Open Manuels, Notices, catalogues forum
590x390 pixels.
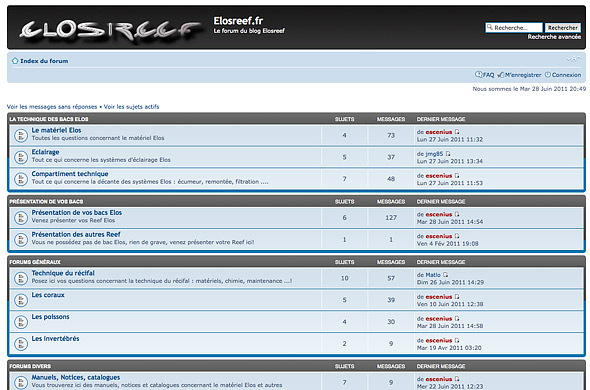click(76, 377)
